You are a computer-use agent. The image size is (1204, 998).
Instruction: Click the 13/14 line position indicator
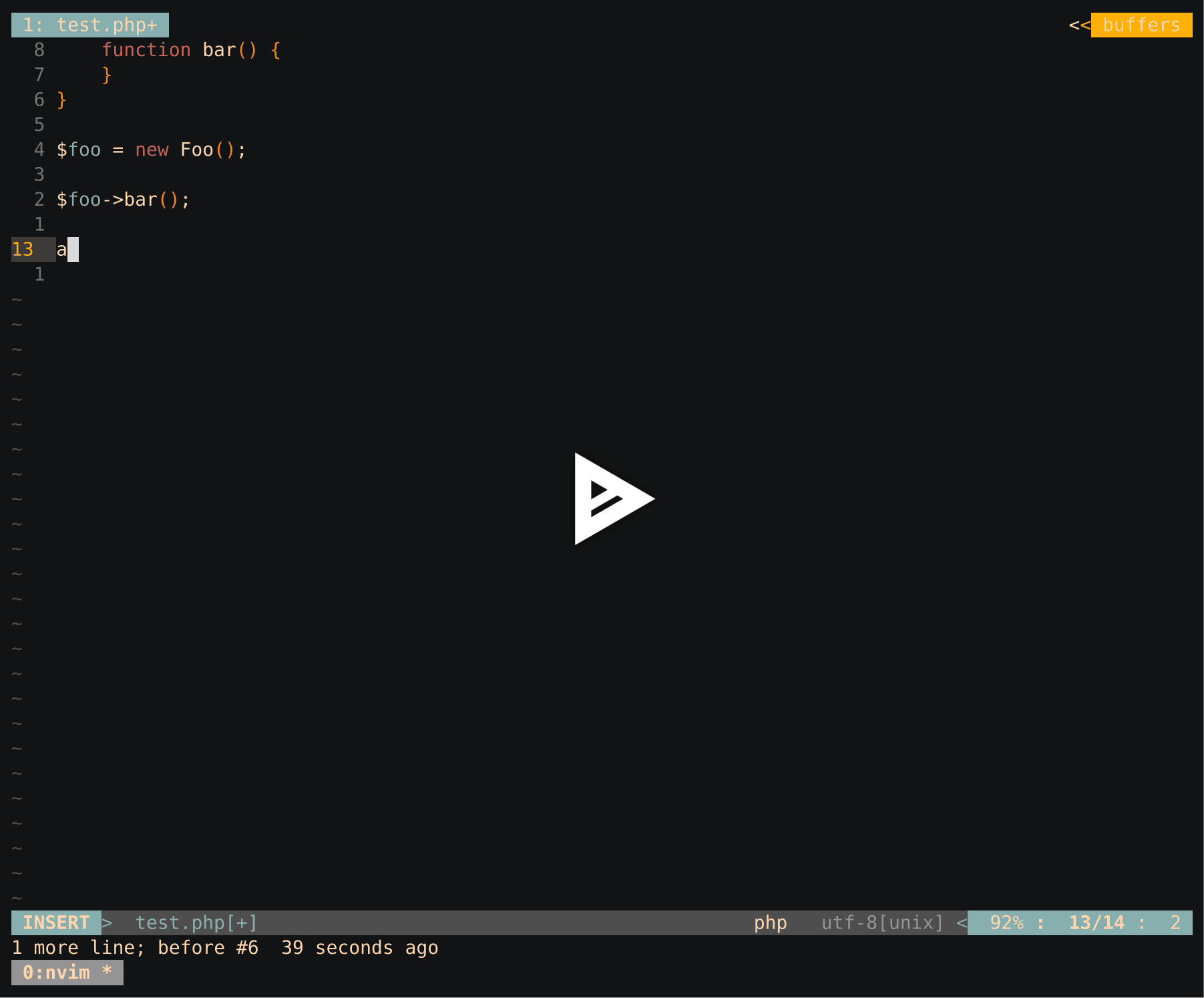point(1096,923)
